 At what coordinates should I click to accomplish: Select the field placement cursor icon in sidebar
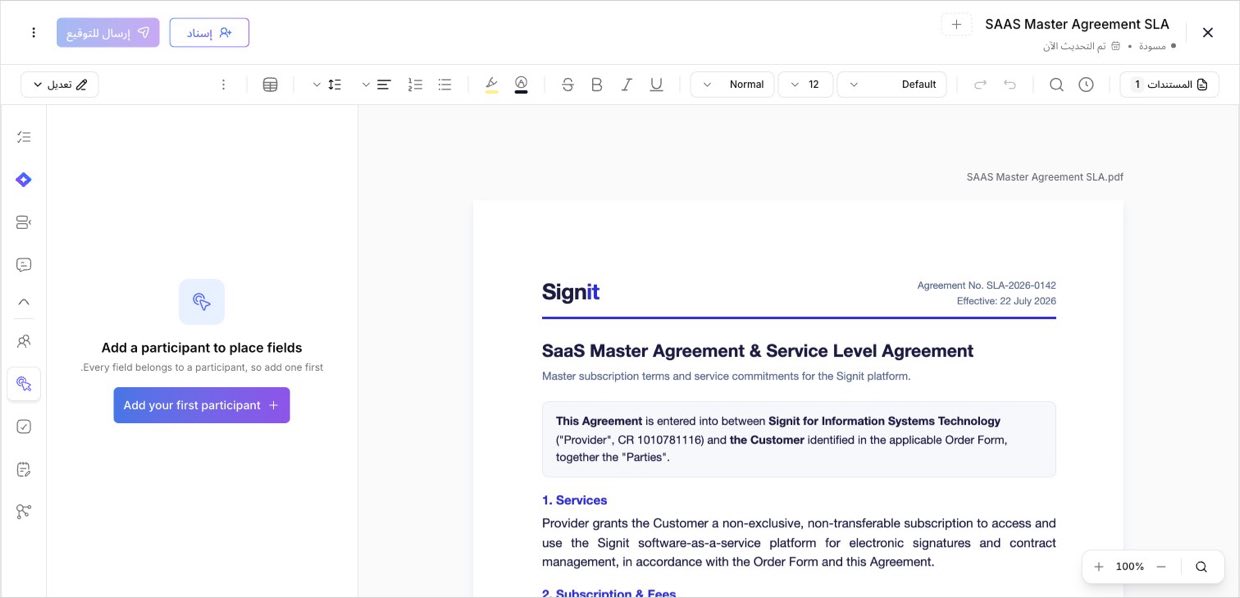click(x=24, y=384)
